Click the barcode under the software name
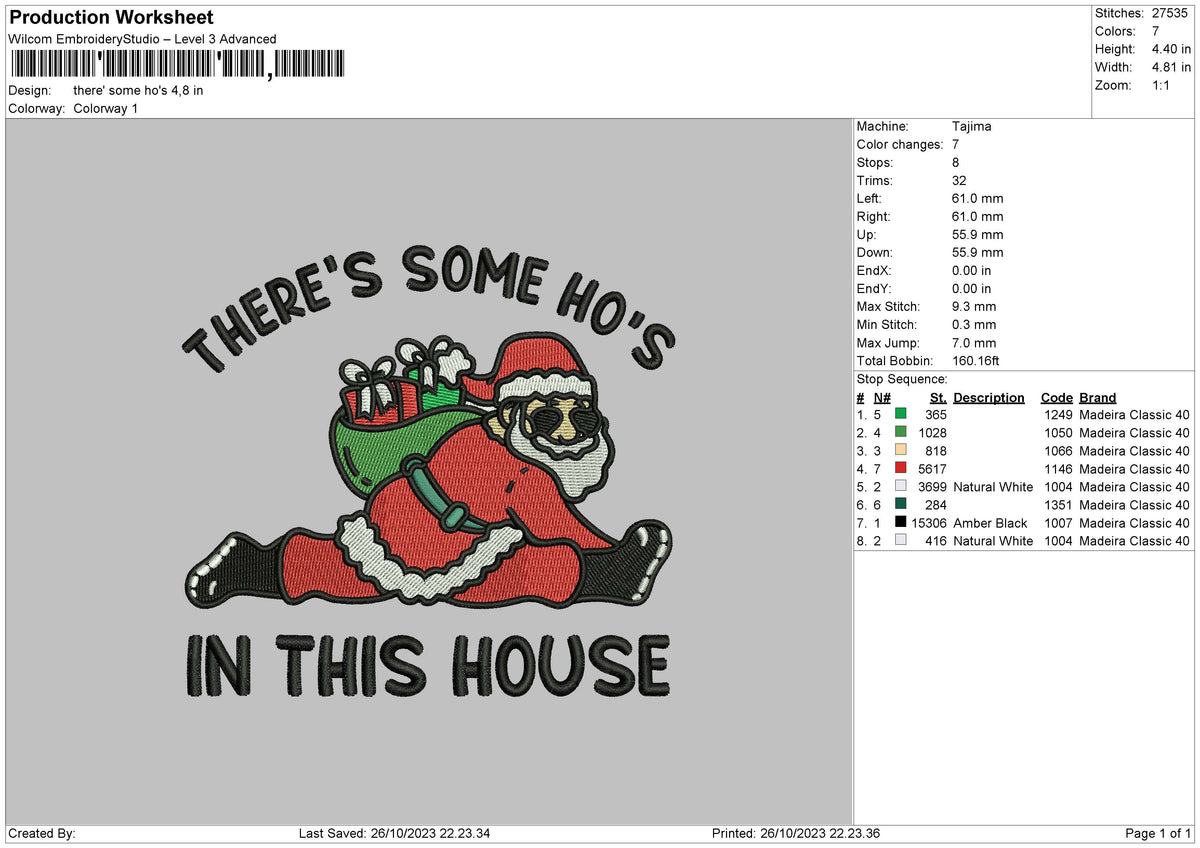This screenshot has height=848, width=1200. click(176, 65)
